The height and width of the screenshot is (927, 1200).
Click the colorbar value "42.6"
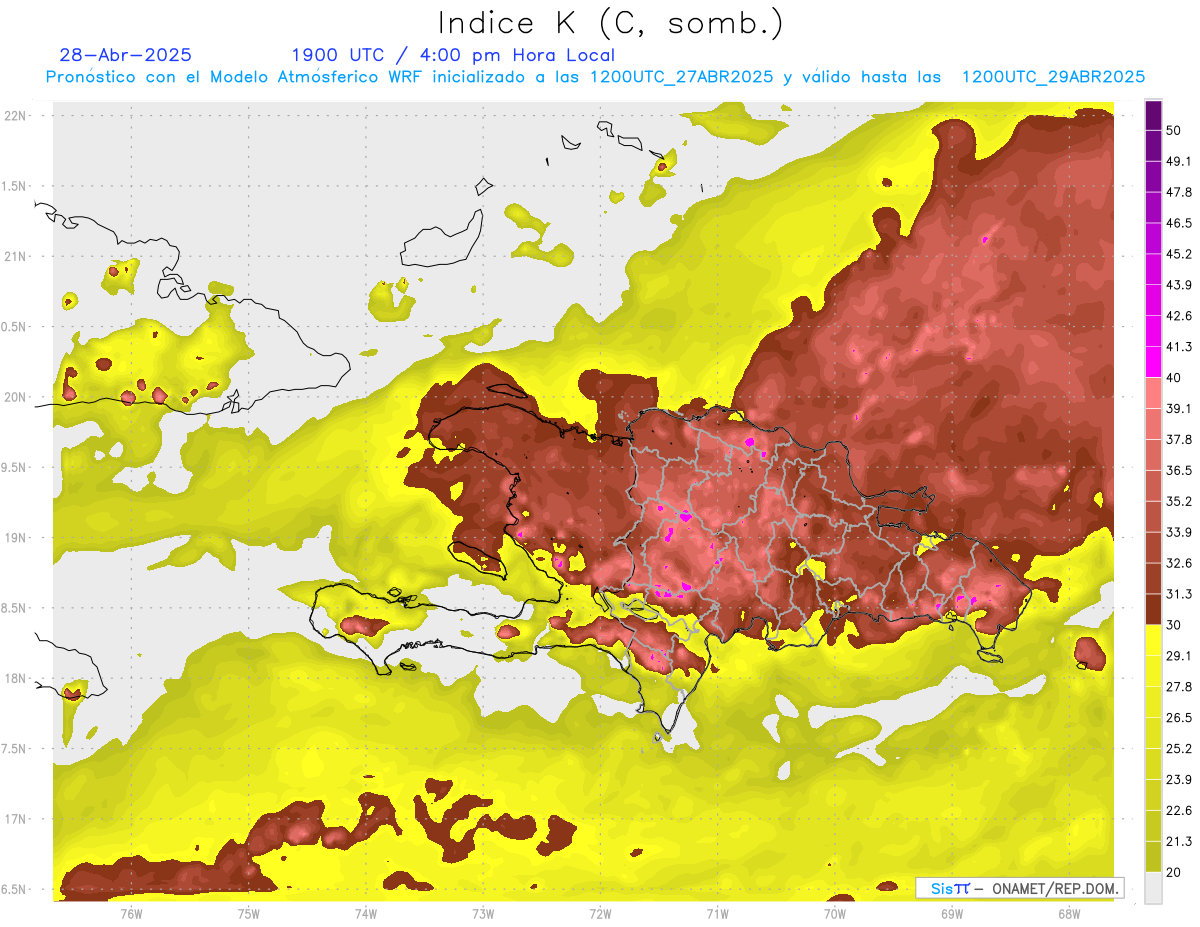coord(1179,316)
